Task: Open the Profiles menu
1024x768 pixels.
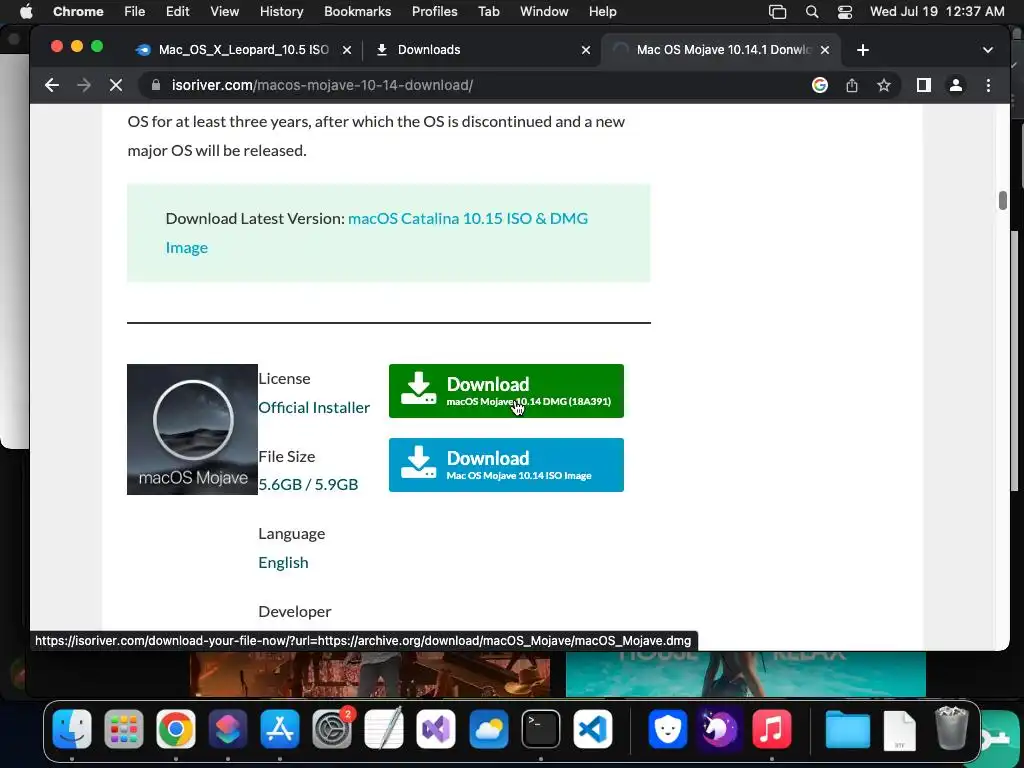Action: point(434,12)
